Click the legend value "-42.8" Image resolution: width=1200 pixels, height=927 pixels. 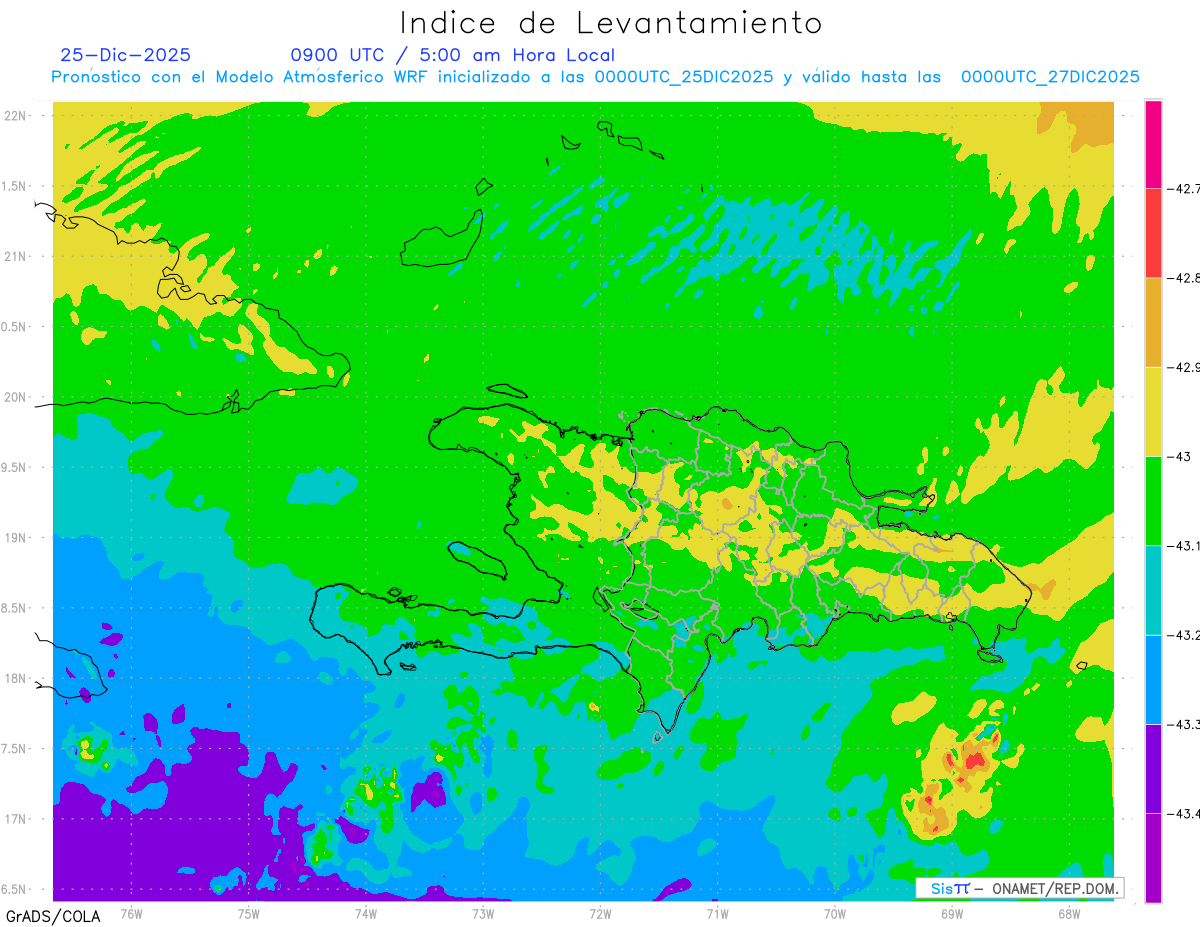coord(1183,278)
